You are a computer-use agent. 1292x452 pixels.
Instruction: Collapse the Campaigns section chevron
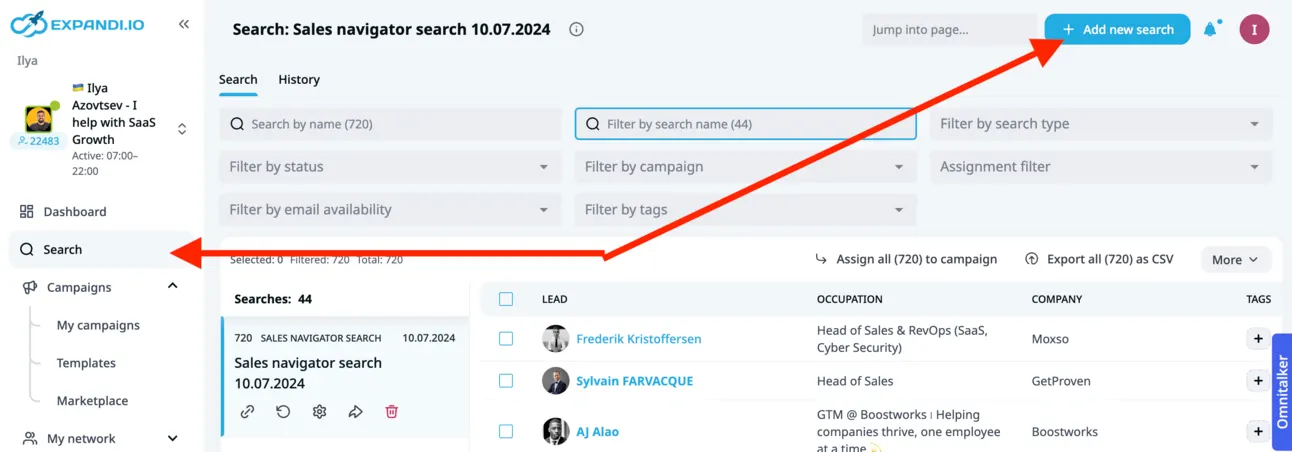coord(172,287)
